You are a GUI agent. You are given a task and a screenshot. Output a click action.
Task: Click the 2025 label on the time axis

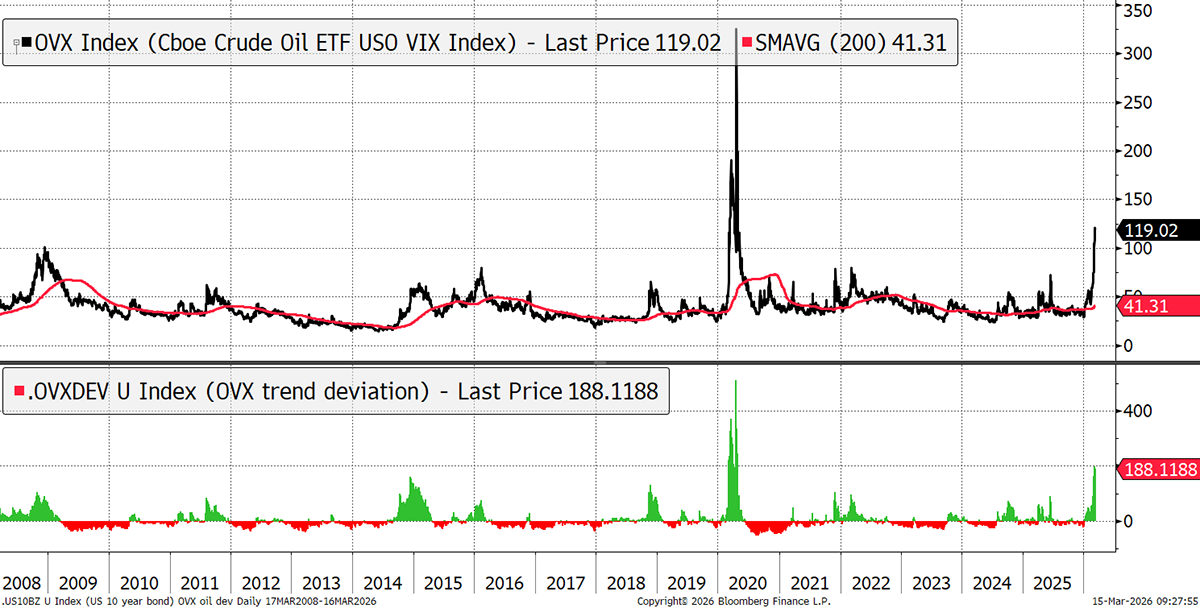(1051, 582)
